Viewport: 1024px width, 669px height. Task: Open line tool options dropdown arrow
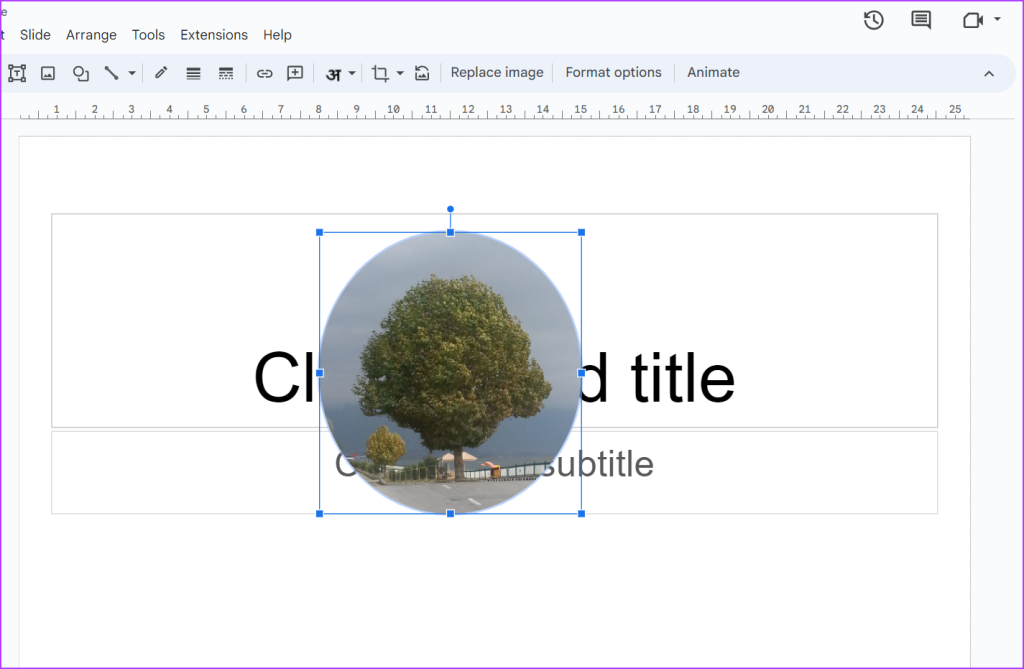pos(132,73)
